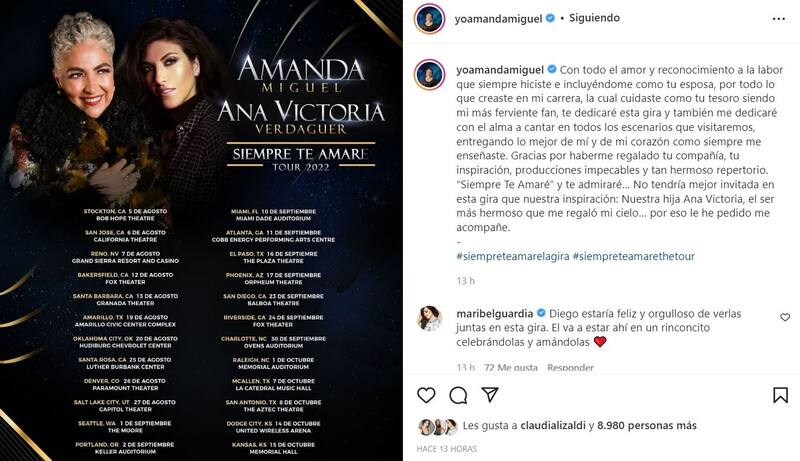Click the Siguiendo following button
This screenshot has height=461, width=800.
593,18
